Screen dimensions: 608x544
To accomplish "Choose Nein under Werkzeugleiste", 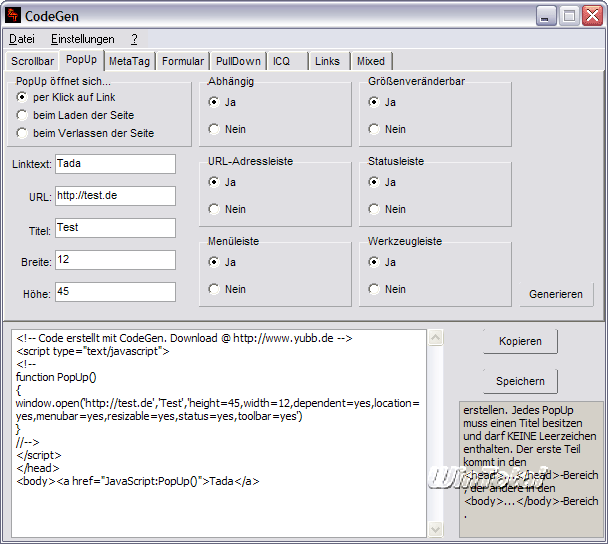I will click(387, 289).
